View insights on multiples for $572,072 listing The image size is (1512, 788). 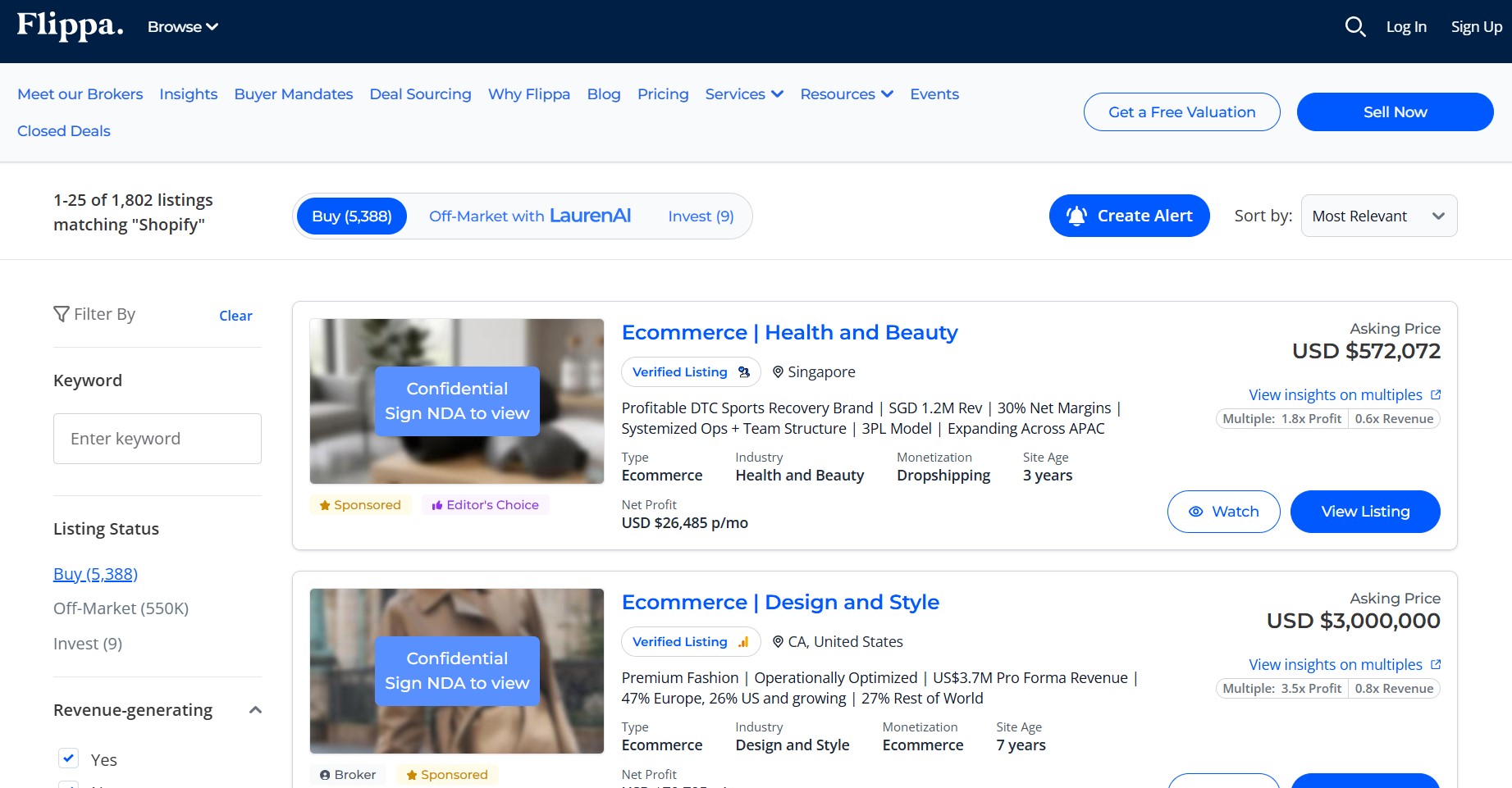point(1336,395)
